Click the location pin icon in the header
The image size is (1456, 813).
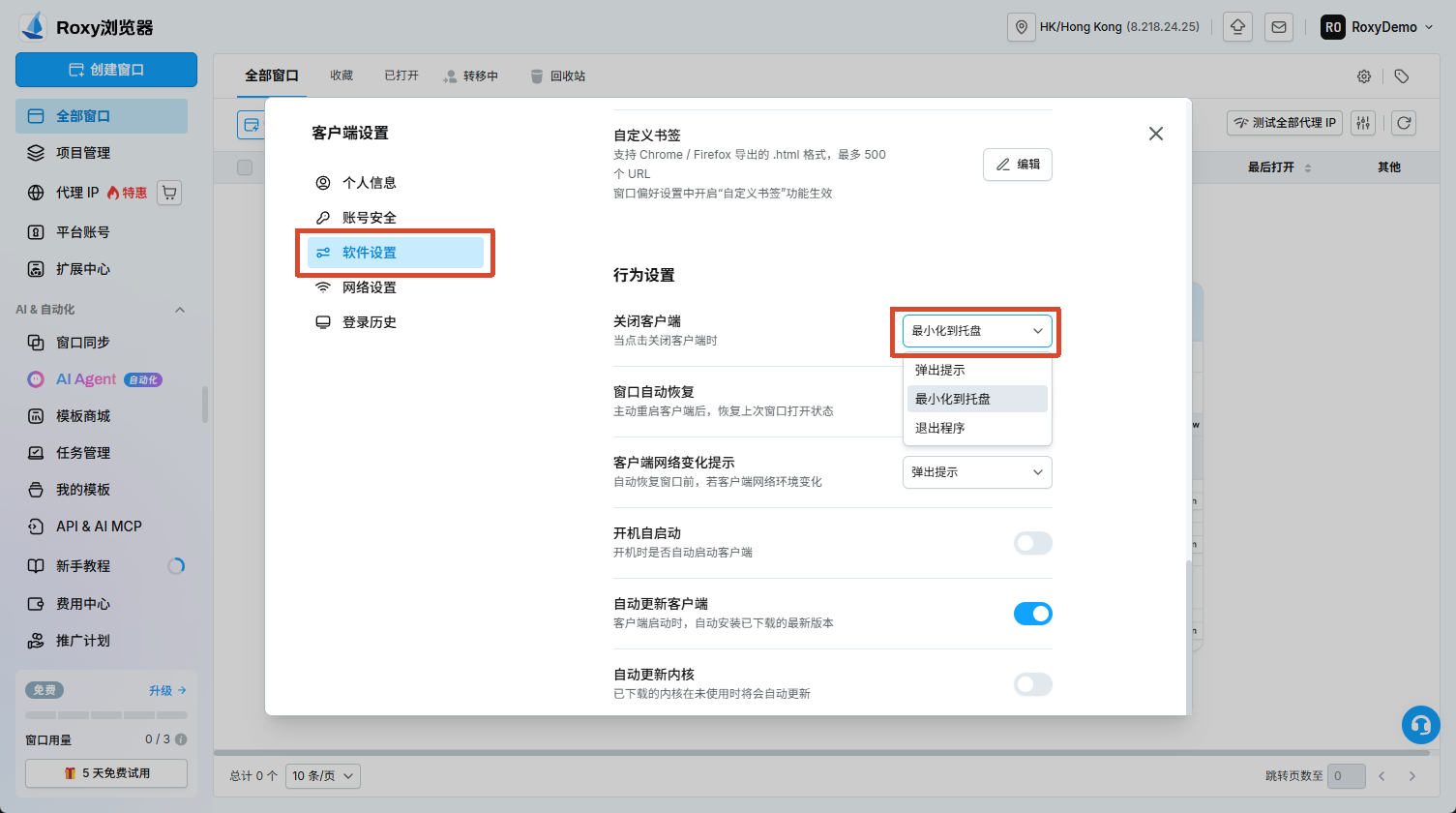coord(1022,27)
